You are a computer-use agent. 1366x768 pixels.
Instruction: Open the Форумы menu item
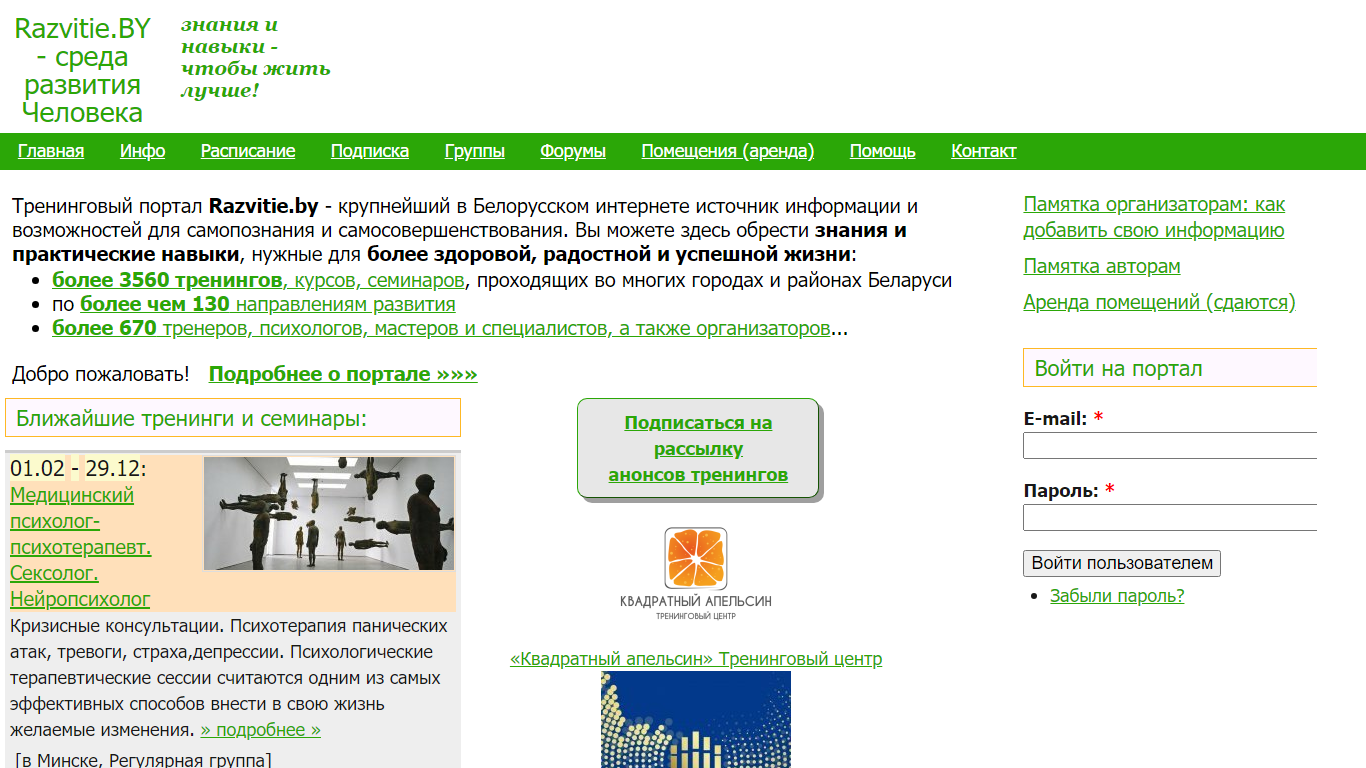pyautogui.click(x=573, y=151)
